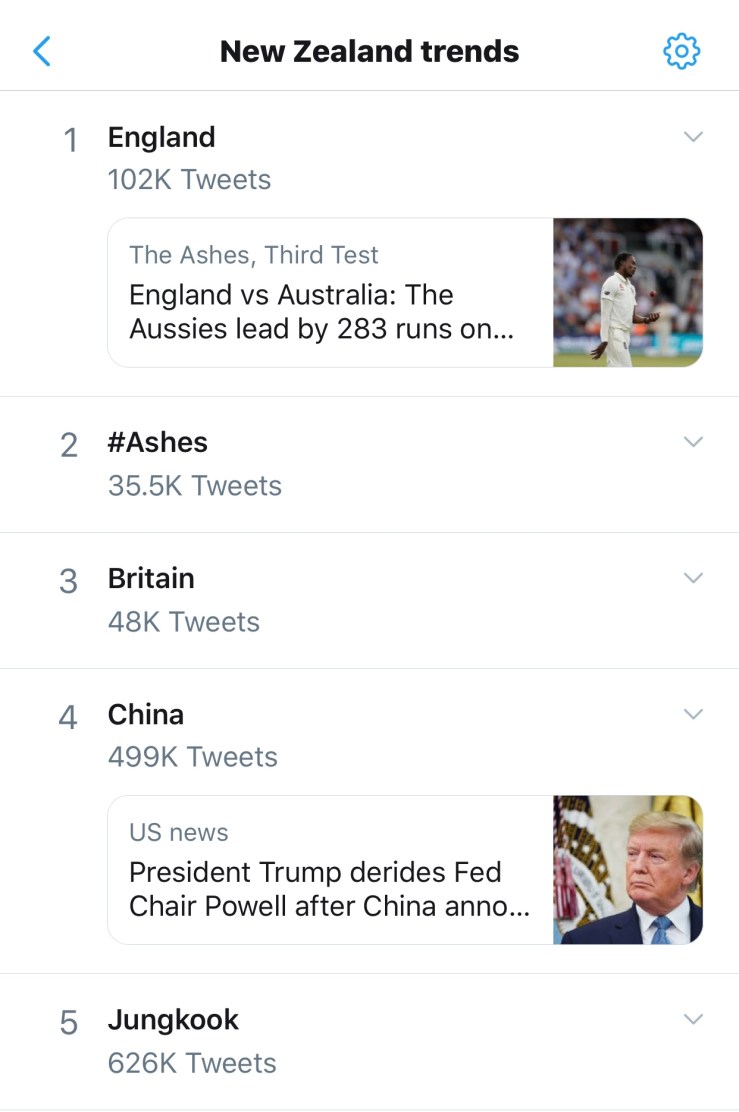
Task: Select The Ashes, Third Test label
Action: 254,255
